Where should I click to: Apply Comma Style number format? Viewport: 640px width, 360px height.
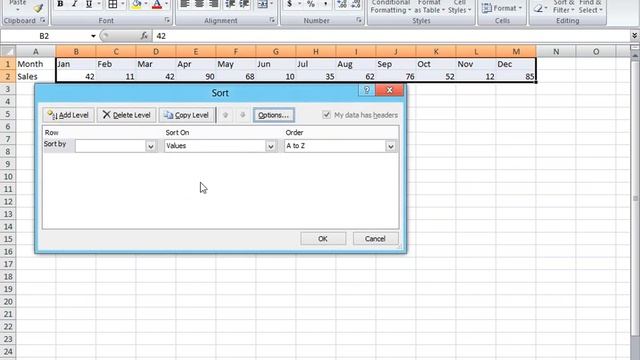click(325, 4)
